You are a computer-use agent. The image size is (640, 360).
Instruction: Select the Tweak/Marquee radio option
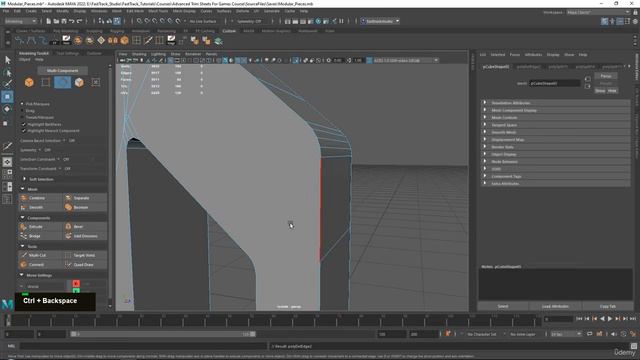click(x=22, y=117)
